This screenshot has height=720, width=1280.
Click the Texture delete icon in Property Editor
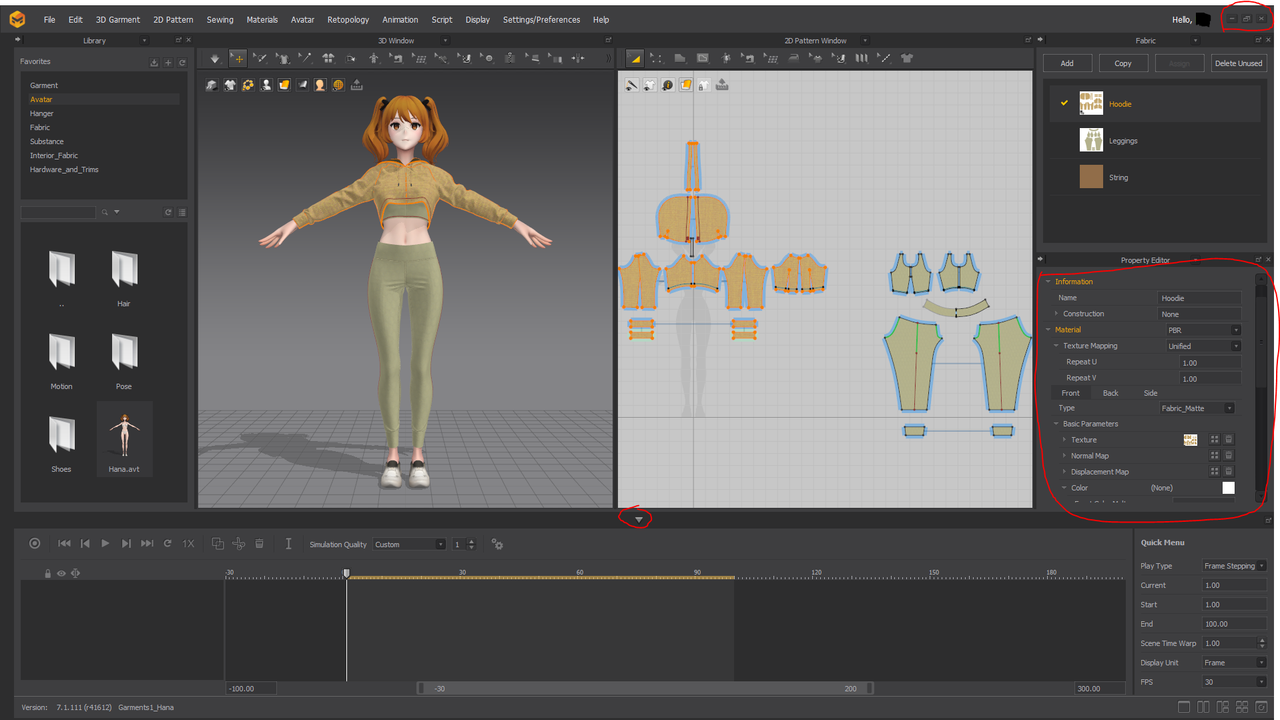pyautogui.click(x=1229, y=440)
